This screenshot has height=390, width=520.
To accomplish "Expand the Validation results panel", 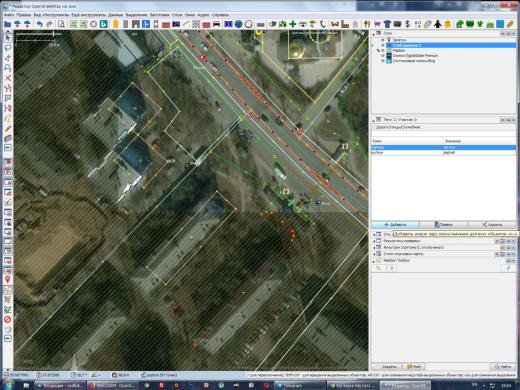I will (374, 241).
